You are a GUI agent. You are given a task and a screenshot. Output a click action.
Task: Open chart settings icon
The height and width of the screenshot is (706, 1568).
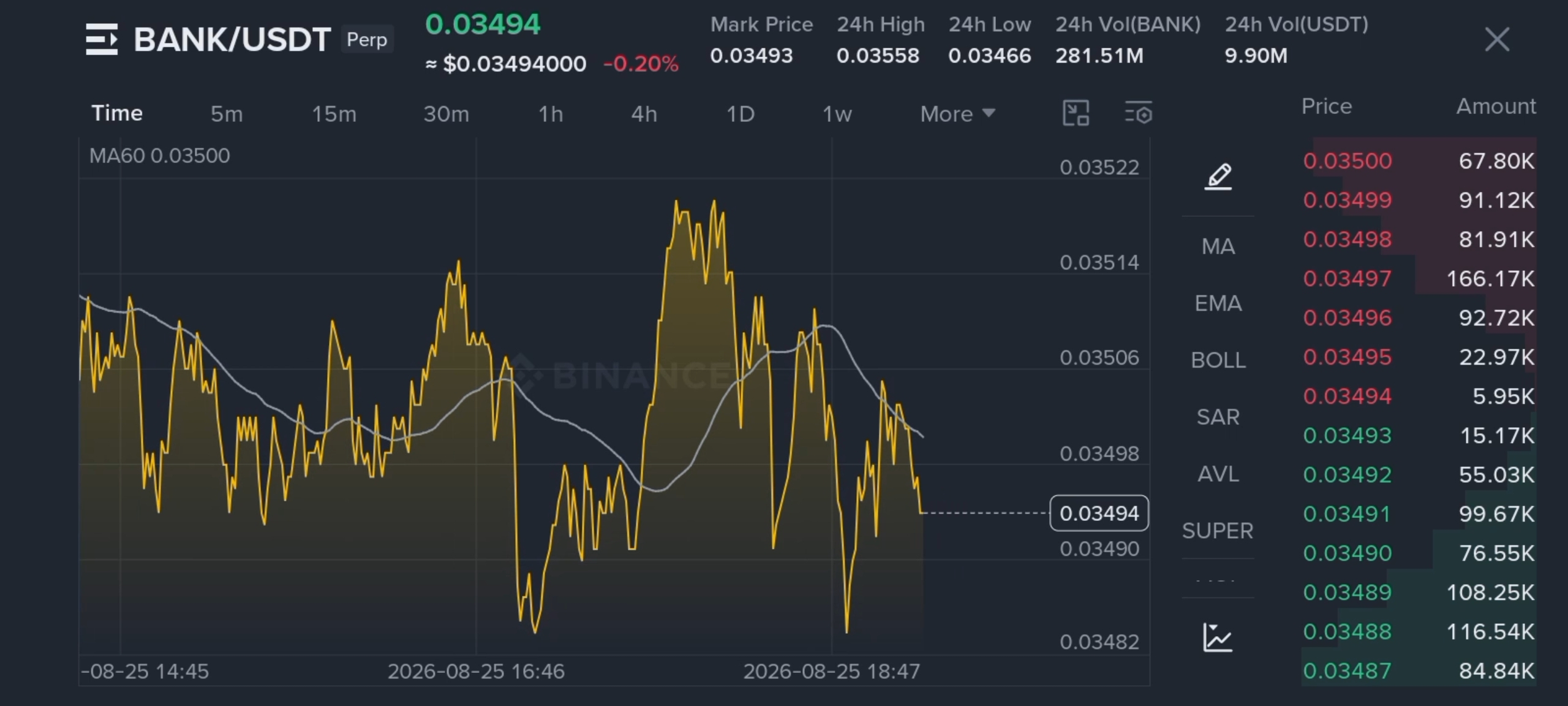[x=1139, y=113]
